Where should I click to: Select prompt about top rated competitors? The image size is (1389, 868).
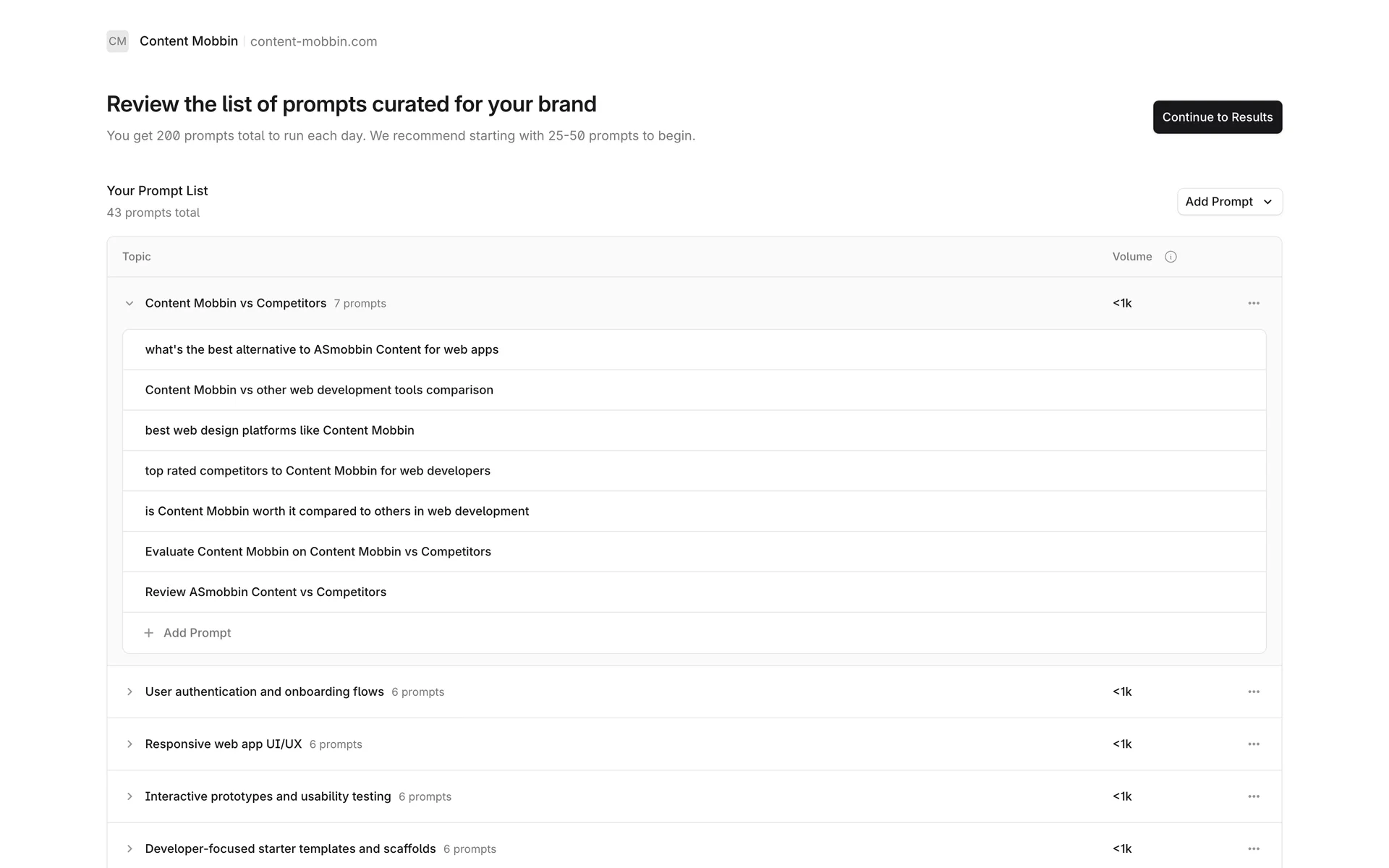coord(318,471)
